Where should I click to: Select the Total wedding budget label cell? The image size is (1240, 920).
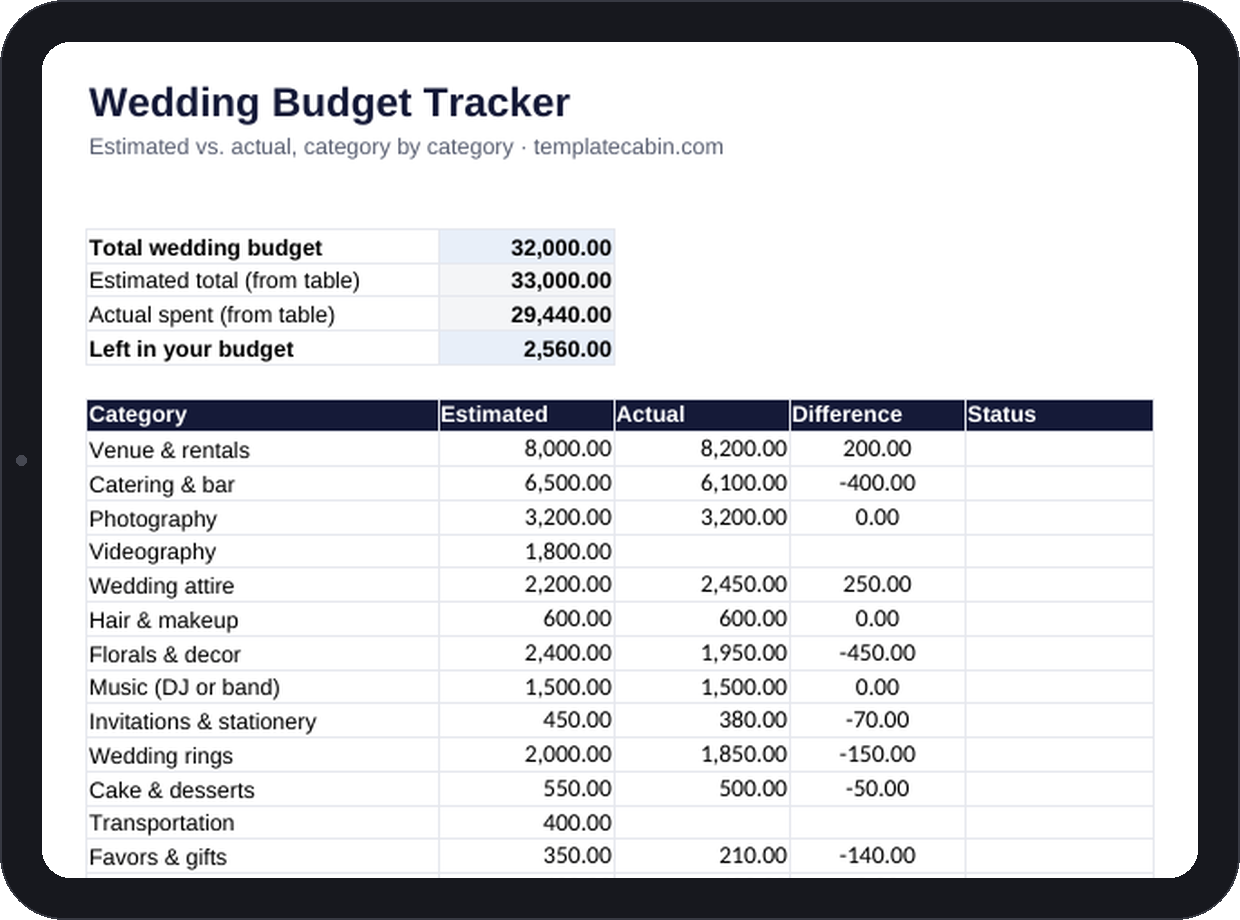(263, 247)
